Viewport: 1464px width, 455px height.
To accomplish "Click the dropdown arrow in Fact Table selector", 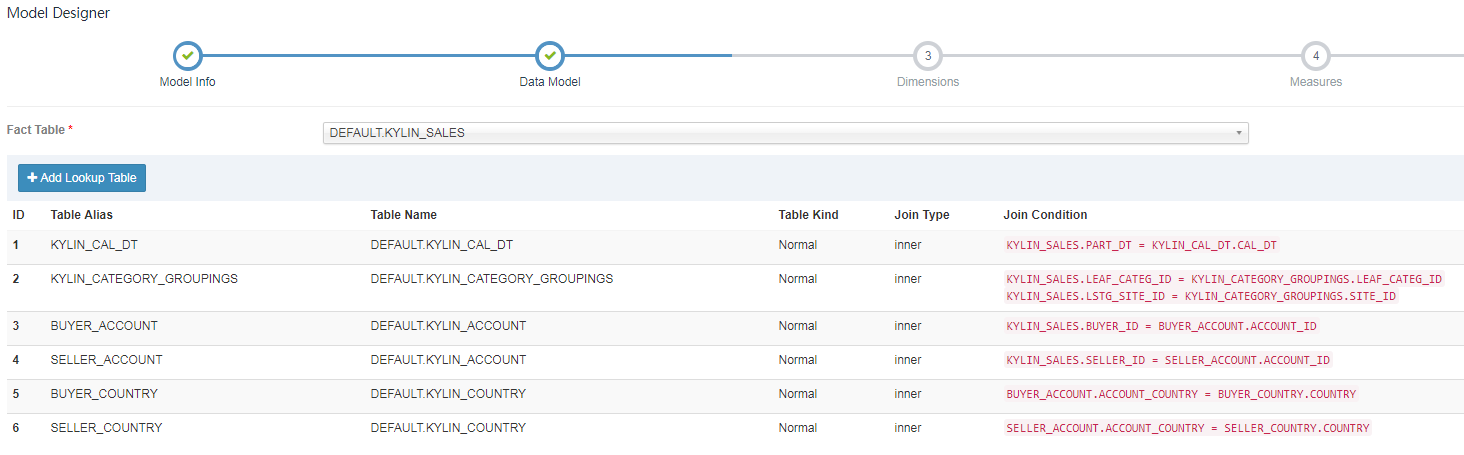I will 1238,133.
